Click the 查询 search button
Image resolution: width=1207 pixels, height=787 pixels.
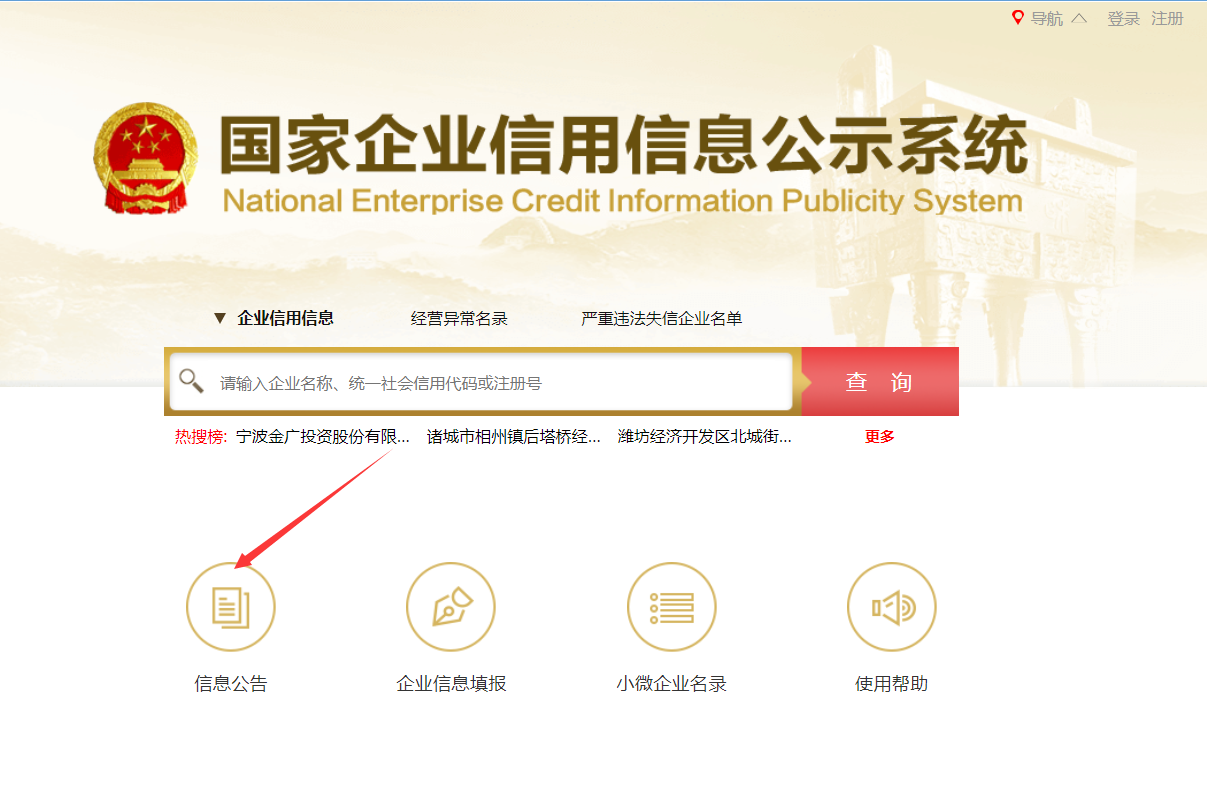coord(880,381)
